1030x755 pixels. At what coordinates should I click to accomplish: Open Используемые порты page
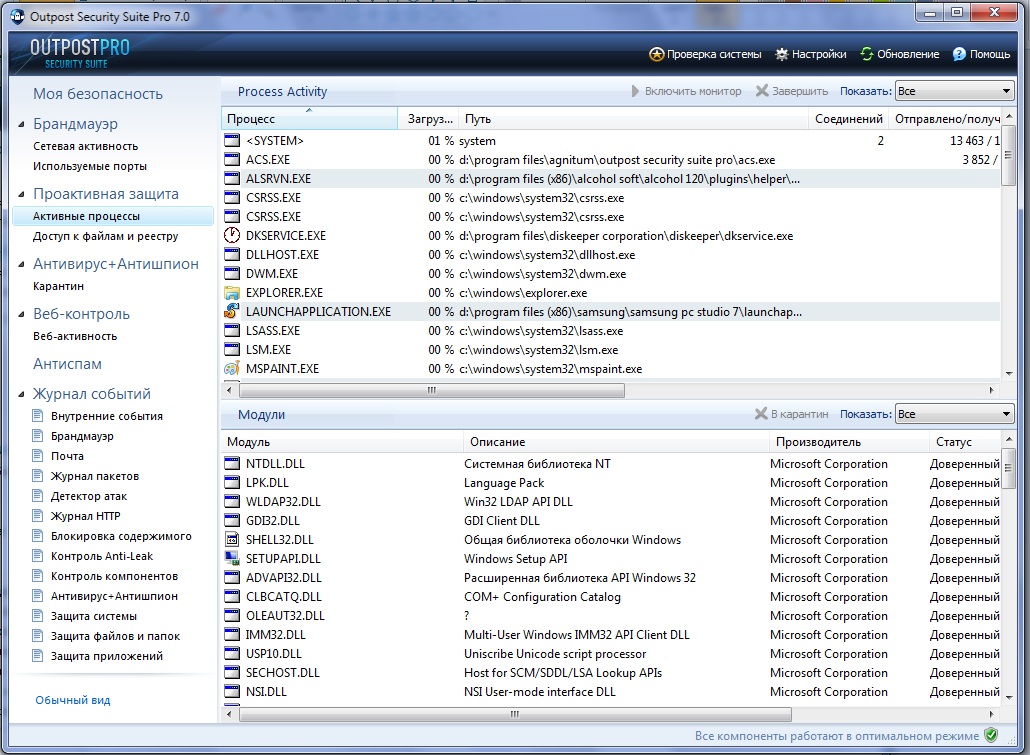pos(90,166)
